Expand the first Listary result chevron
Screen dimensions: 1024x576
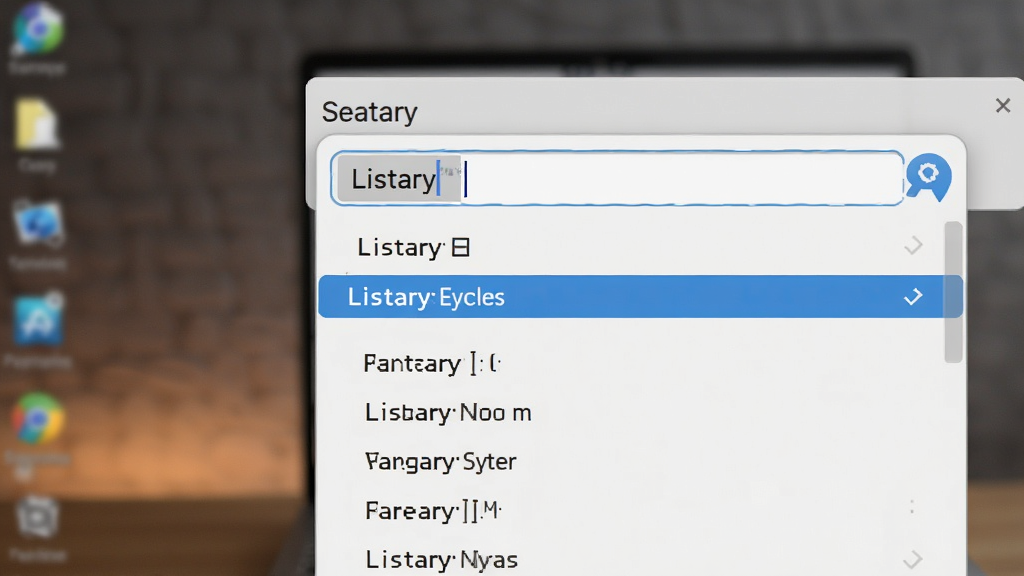pyautogui.click(x=914, y=246)
